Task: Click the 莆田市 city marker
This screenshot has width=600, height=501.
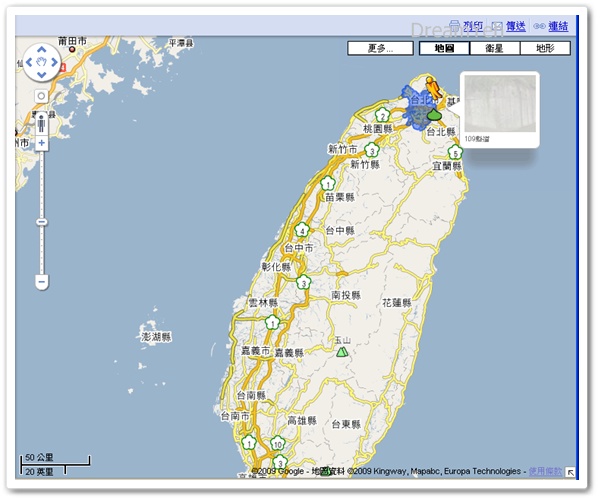Action: (x=72, y=49)
